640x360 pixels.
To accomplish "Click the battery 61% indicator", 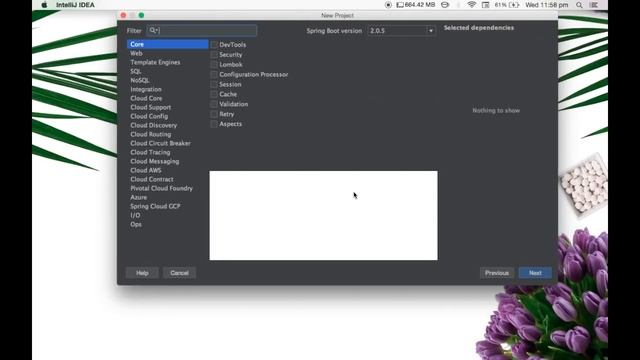I will pos(507,5).
